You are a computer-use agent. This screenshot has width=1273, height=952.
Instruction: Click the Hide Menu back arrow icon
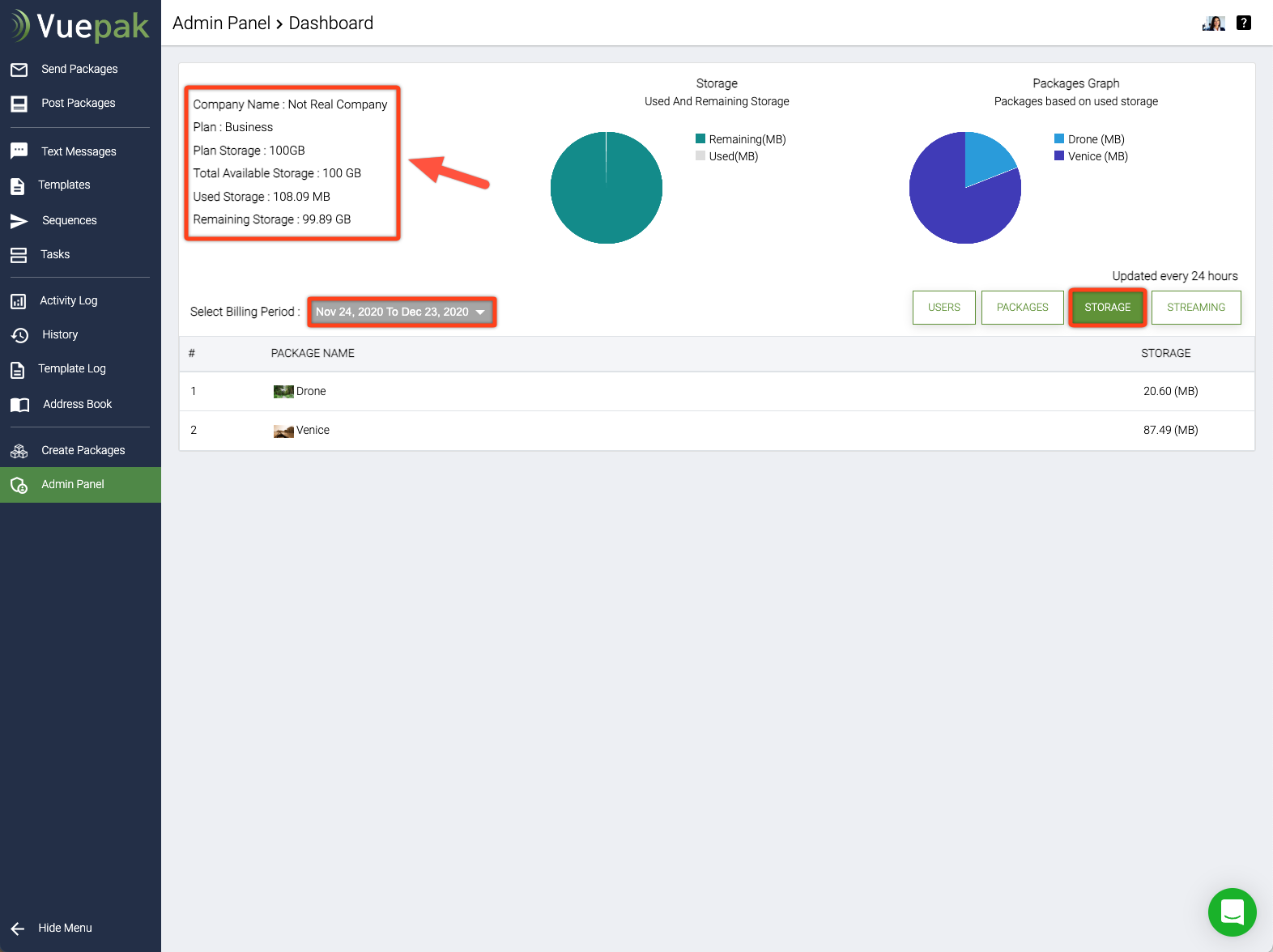[18, 929]
